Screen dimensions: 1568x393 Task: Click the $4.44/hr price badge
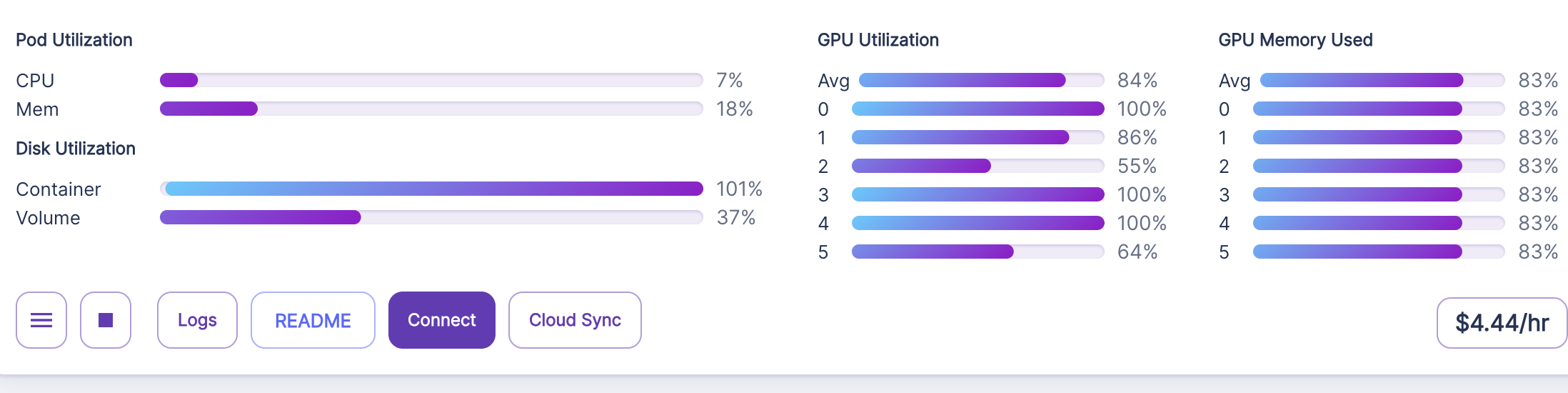tap(1502, 323)
